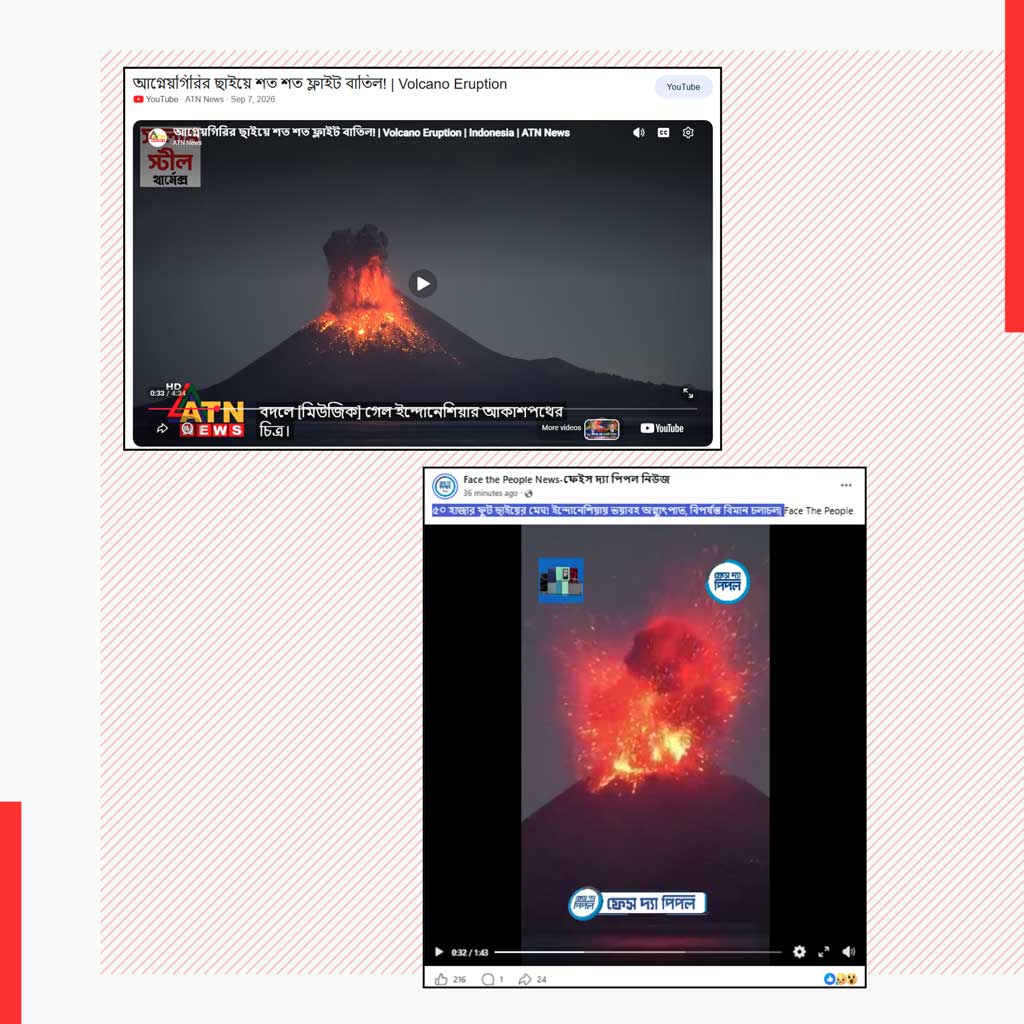View reactions on the Facebook post
1024x1024 pixels.
point(840,979)
